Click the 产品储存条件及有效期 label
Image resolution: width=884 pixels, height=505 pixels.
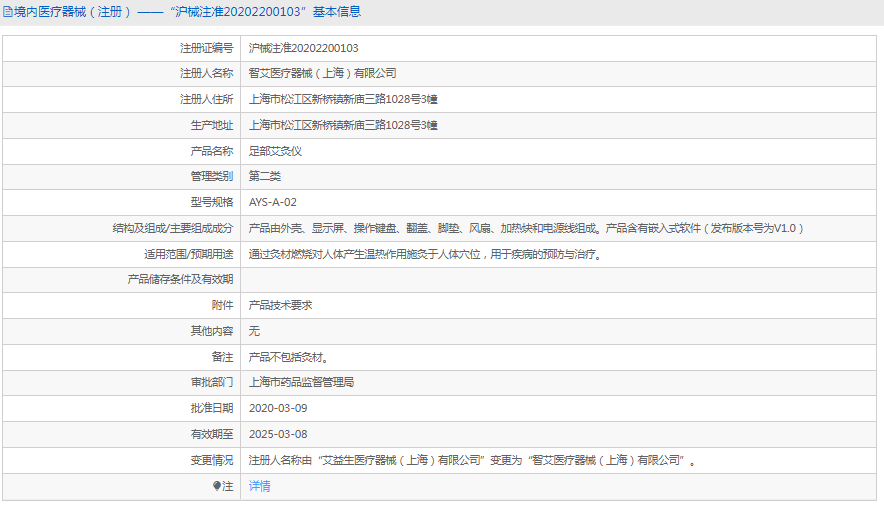(180, 280)
